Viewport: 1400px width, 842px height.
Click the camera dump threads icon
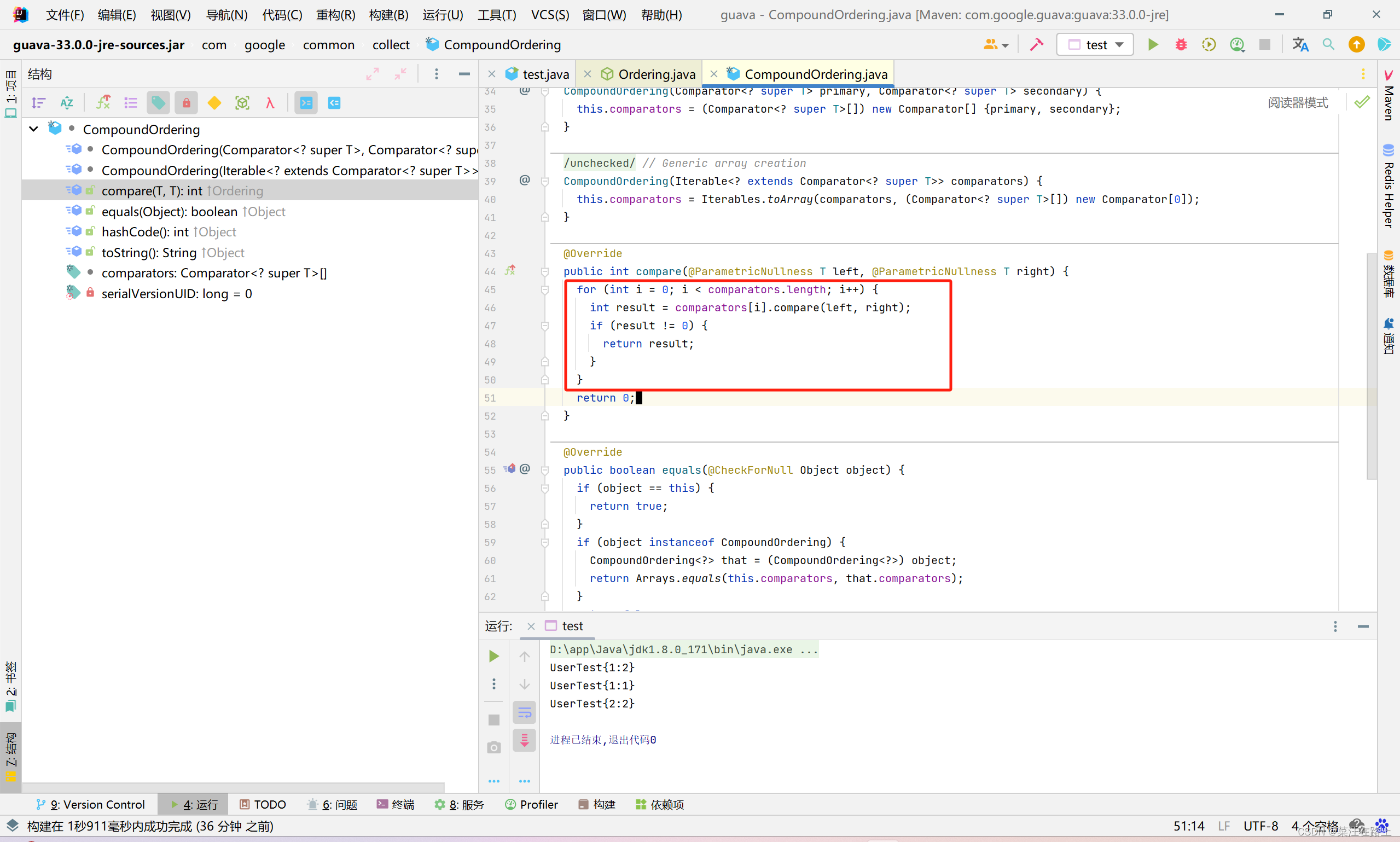click(493, 747)
